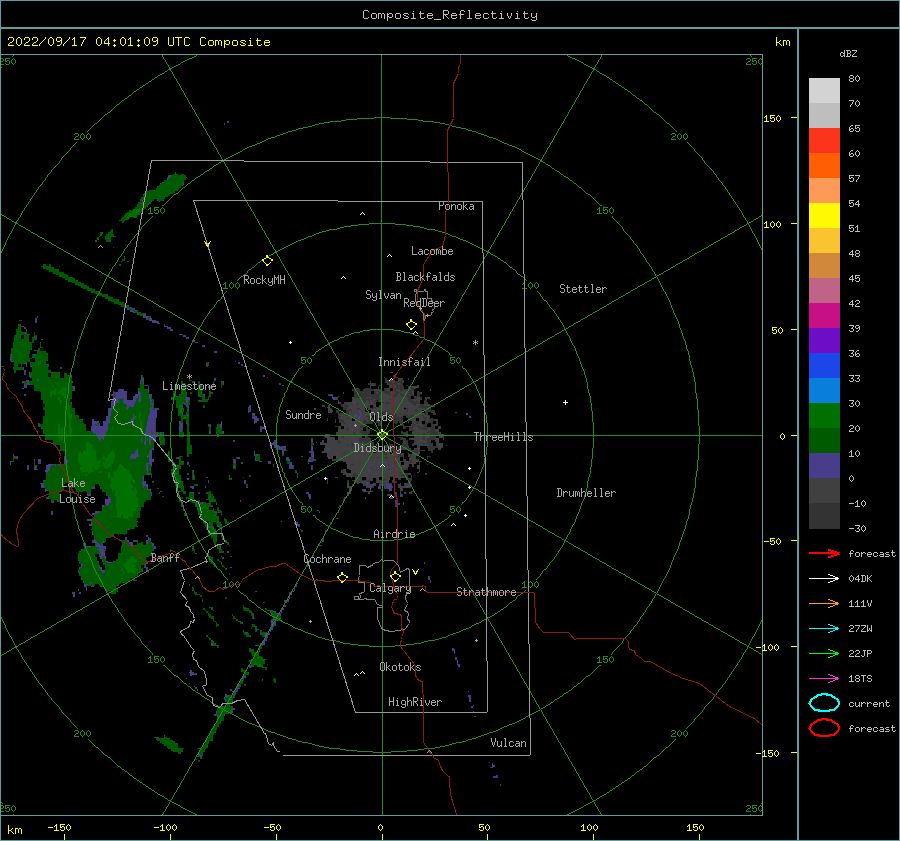Click the magenta 18TS arrow icon
Screen dimensions: 900x841
click(x=824, y=679)
